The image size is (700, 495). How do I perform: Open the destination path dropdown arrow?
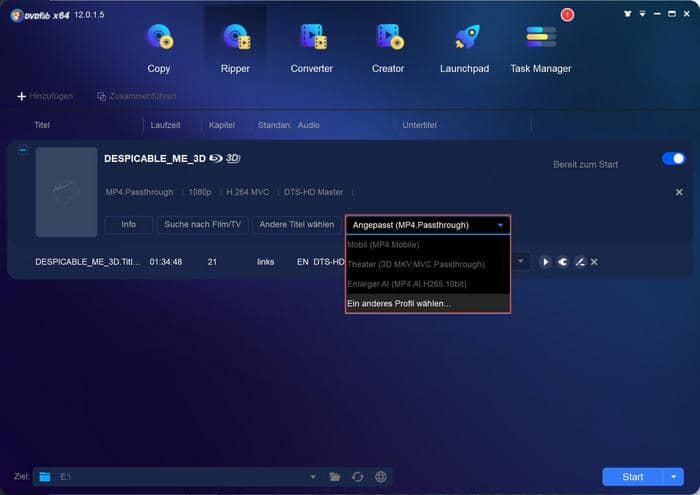[313, 477]
